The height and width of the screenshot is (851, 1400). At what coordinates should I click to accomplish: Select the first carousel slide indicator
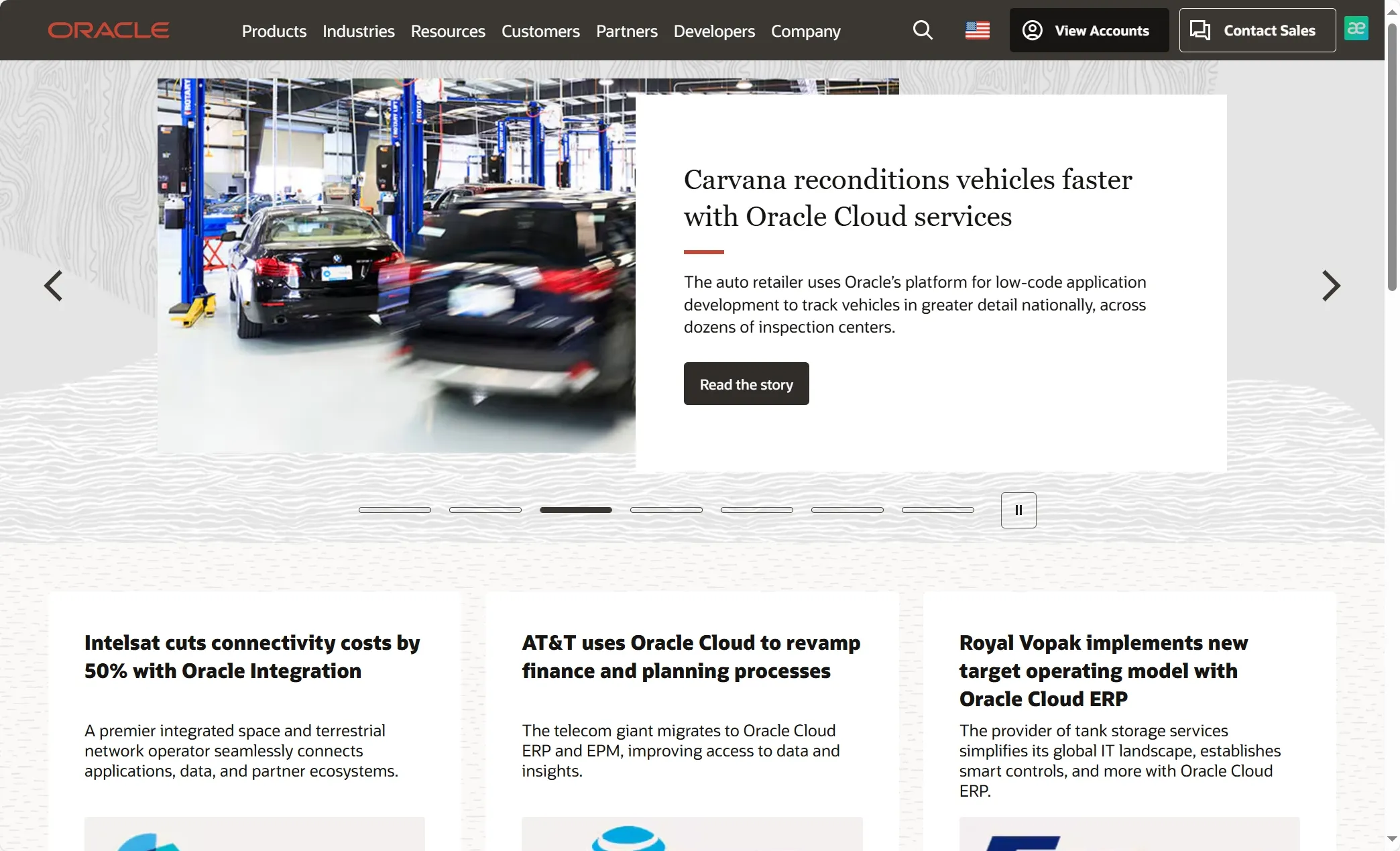(394, 510)
